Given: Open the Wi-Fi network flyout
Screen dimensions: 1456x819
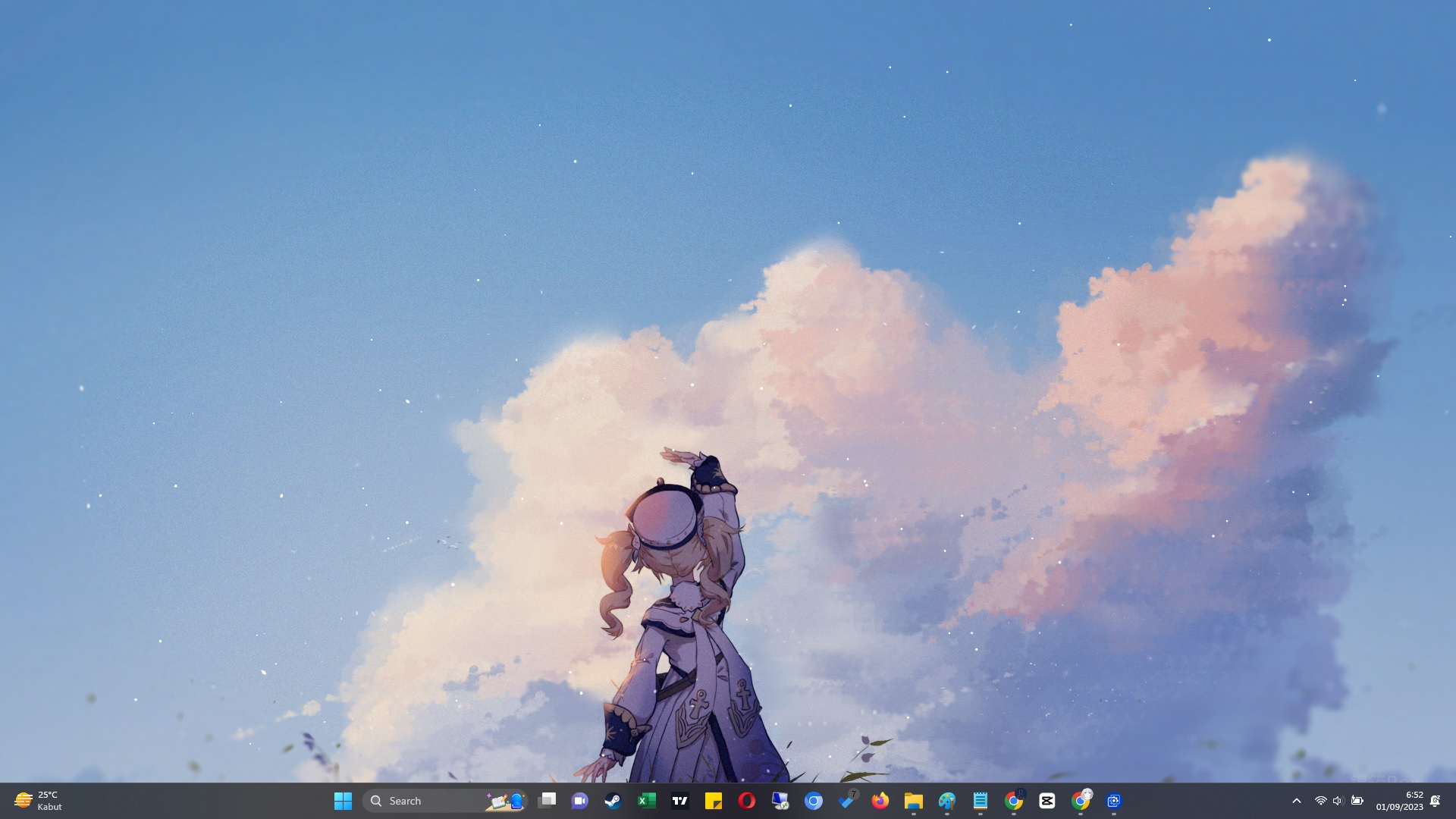Looking at the screenshot, I should (x=1320, y=801).
